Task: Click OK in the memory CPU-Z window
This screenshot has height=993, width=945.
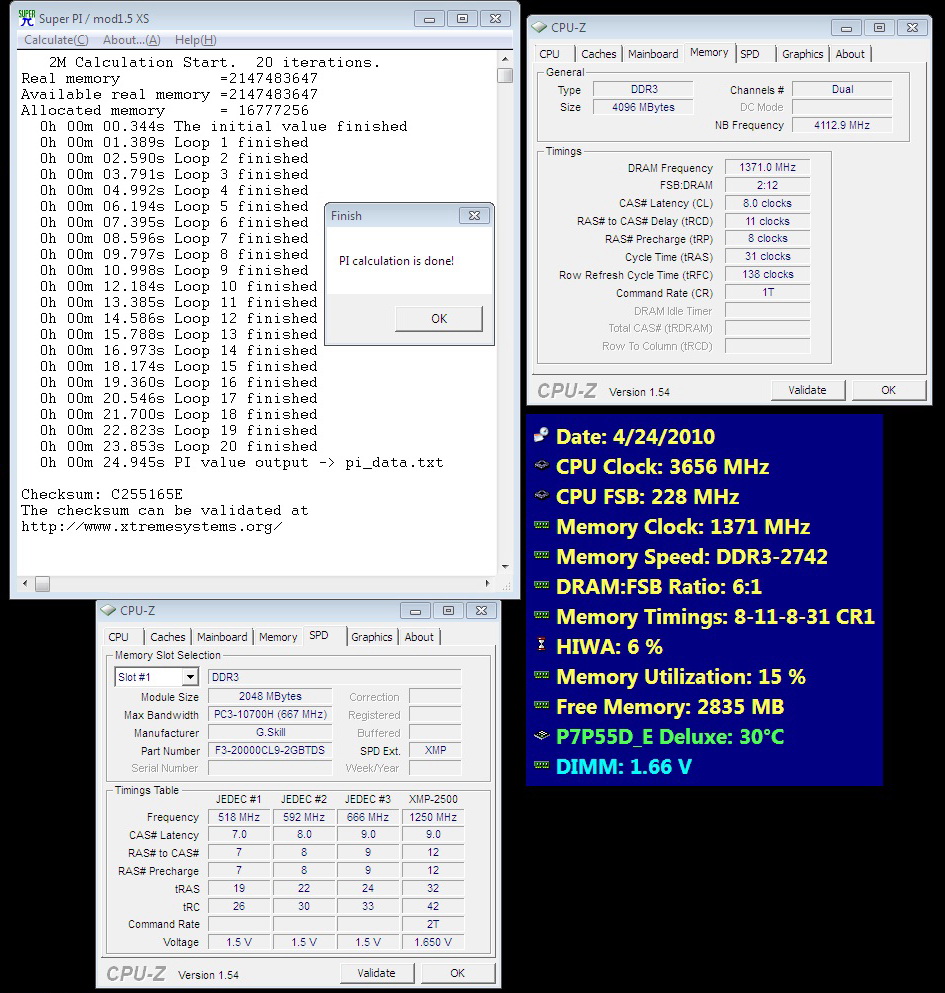Action: [889, 390]
